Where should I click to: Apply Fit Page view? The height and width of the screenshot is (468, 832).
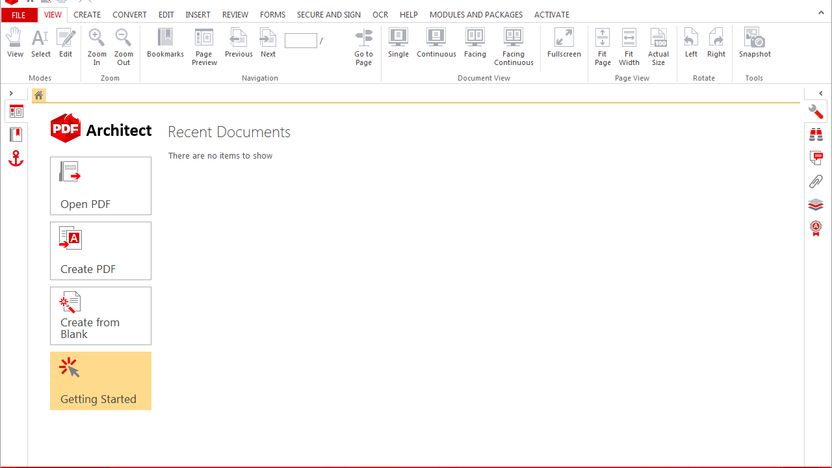pyautogui.click(x=602, y=47)
